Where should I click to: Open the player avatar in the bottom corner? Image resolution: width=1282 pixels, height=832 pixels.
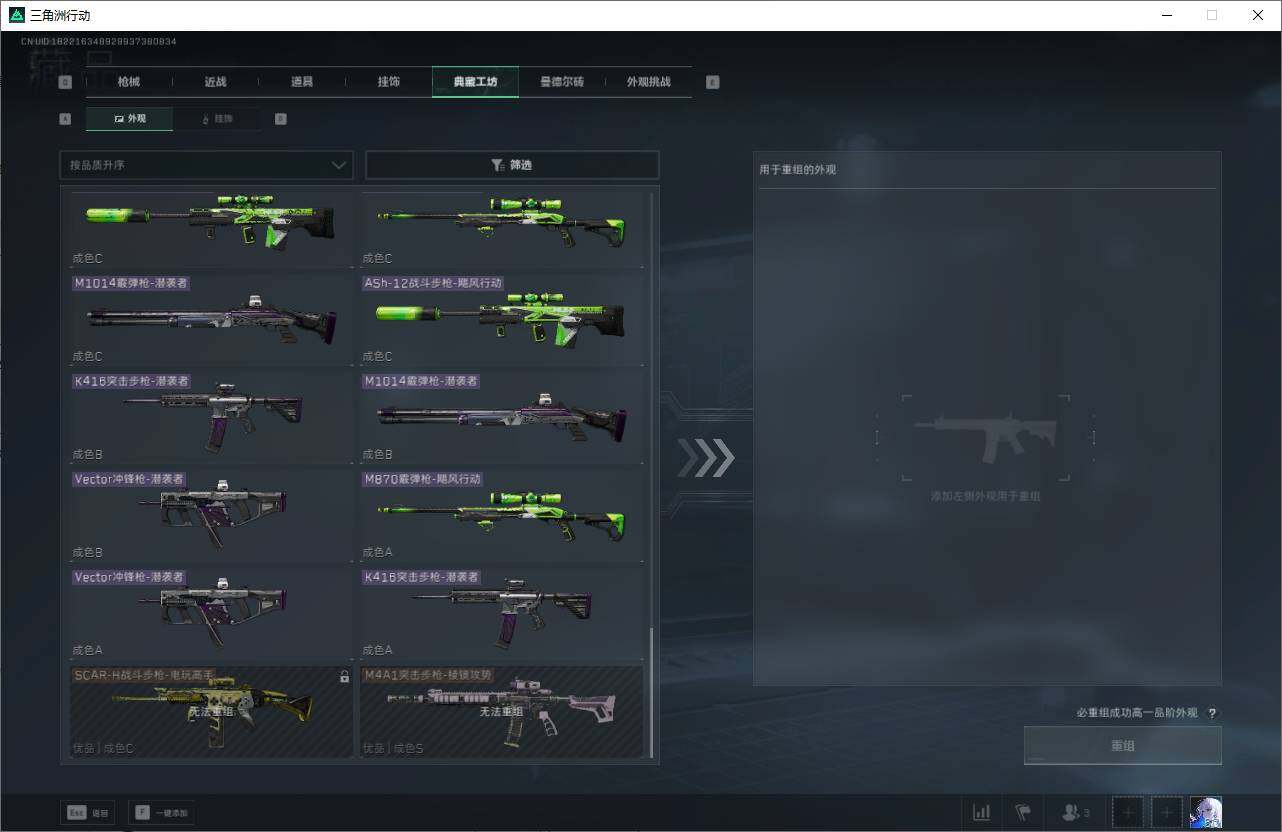pos(1206,812)
